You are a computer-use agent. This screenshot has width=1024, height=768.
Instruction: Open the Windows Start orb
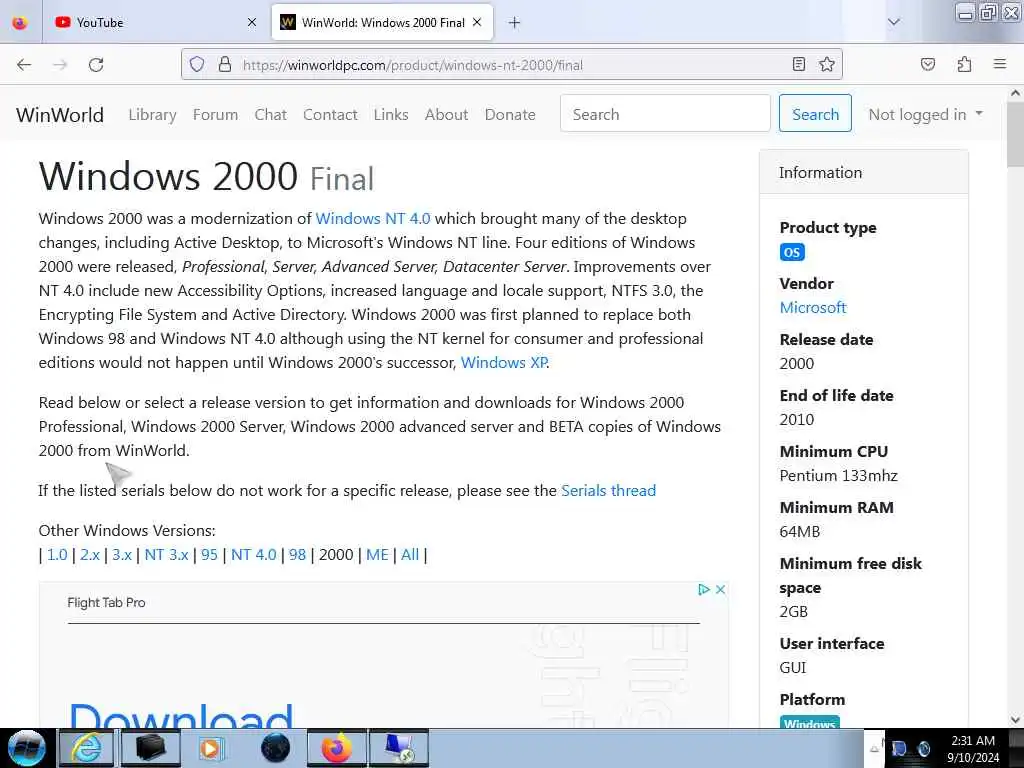(27, 748)
